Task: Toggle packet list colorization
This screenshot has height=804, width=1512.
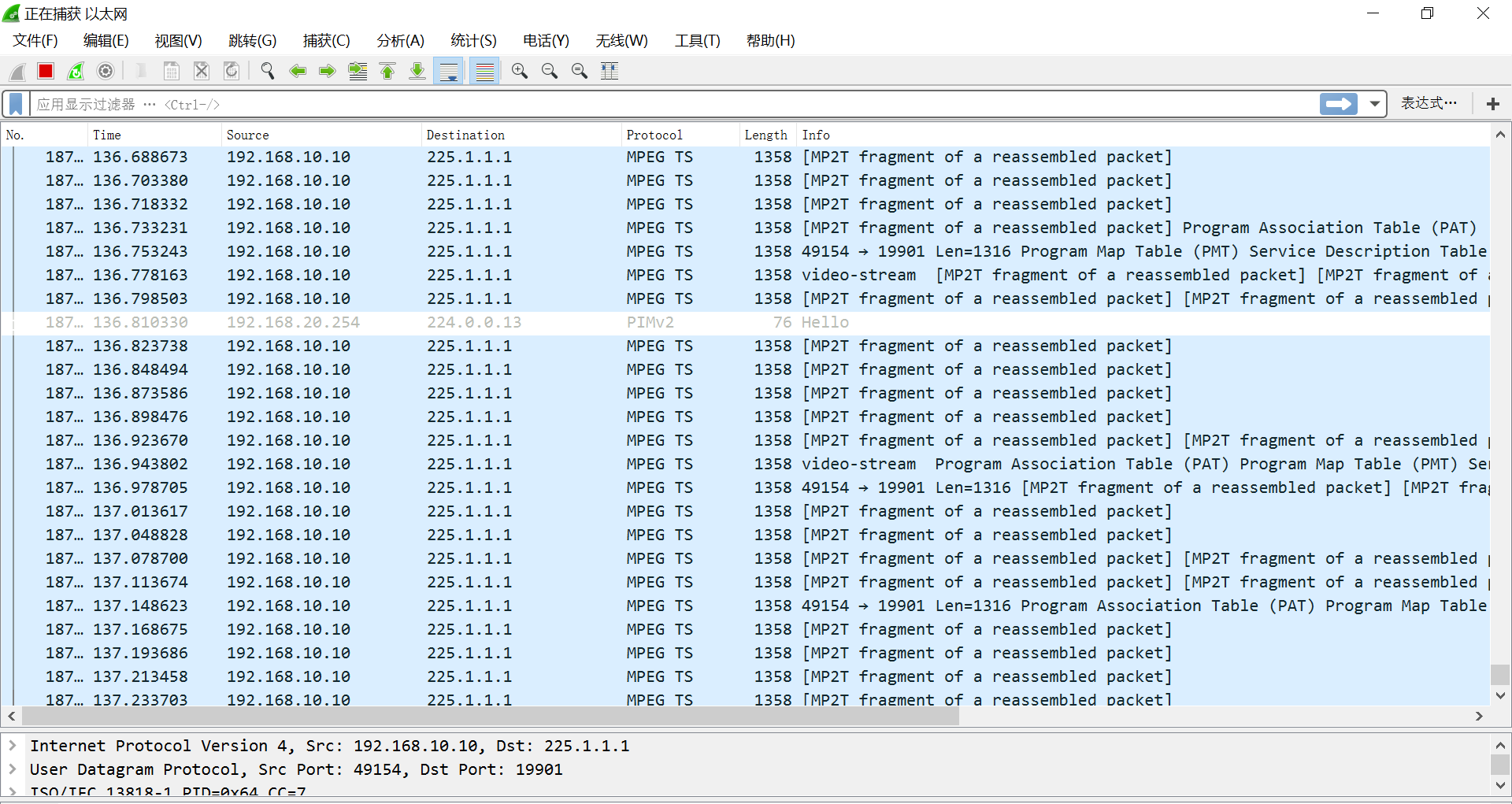Action: point(485,72)
